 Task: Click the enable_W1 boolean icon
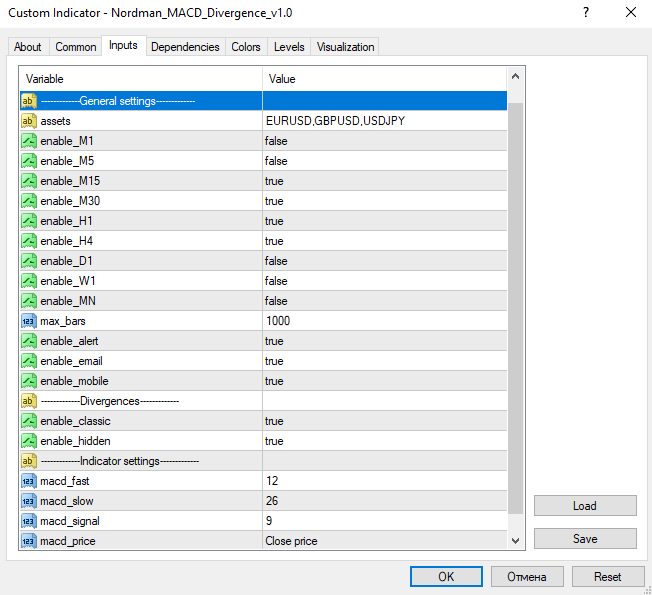(x=29, y=281)
